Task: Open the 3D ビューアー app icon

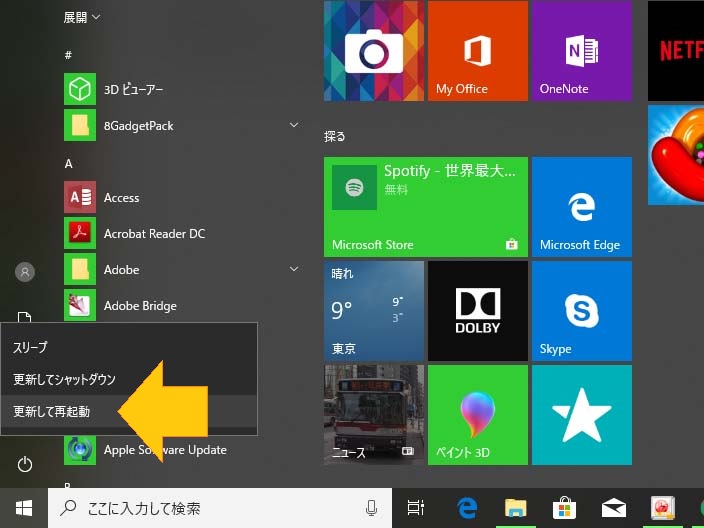Action: tap(80, 89)
